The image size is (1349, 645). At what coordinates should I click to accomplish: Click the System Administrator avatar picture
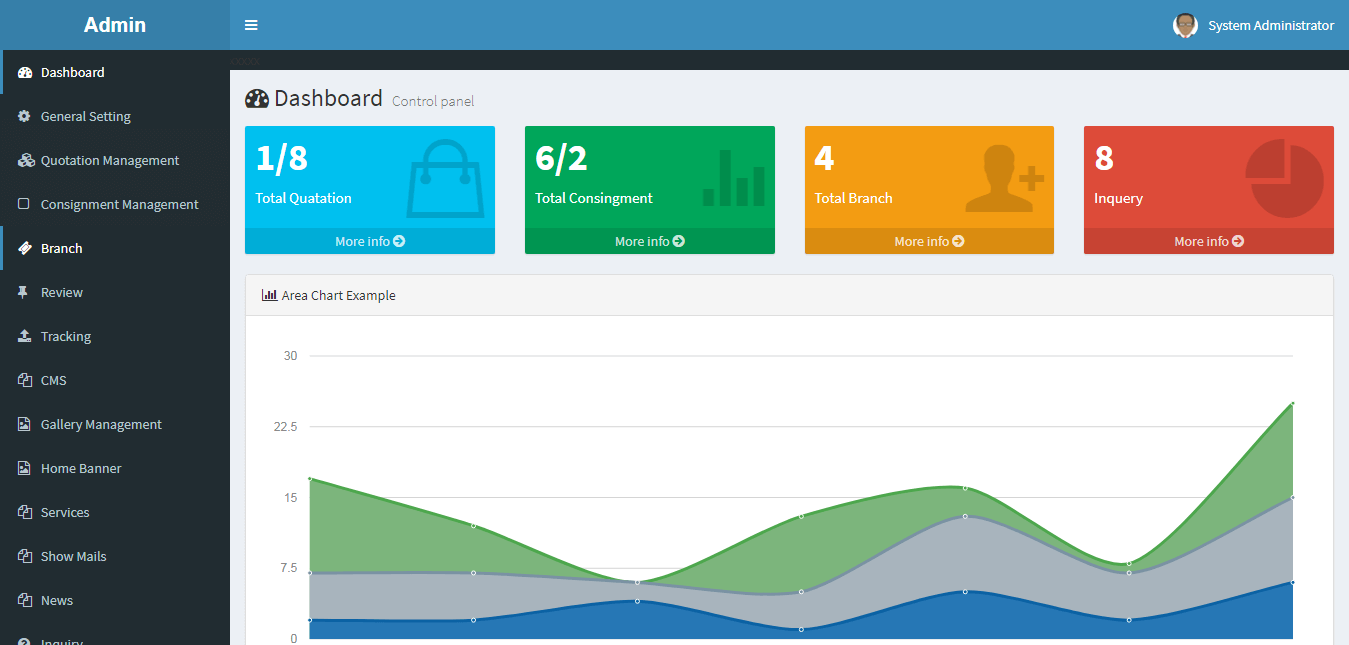1185,25
